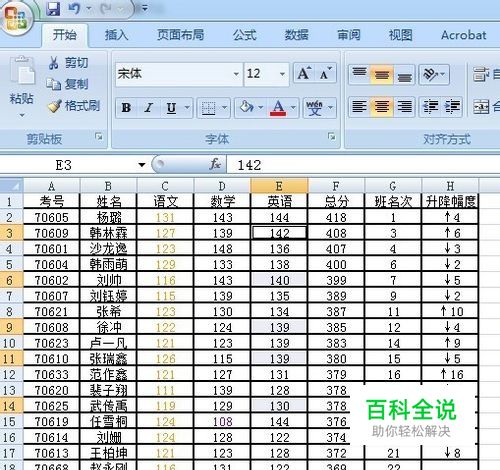Viewport: 500px width, 470px height.
Task: Open the 插入 ribbon tab
Action: (x=117, y=35)
